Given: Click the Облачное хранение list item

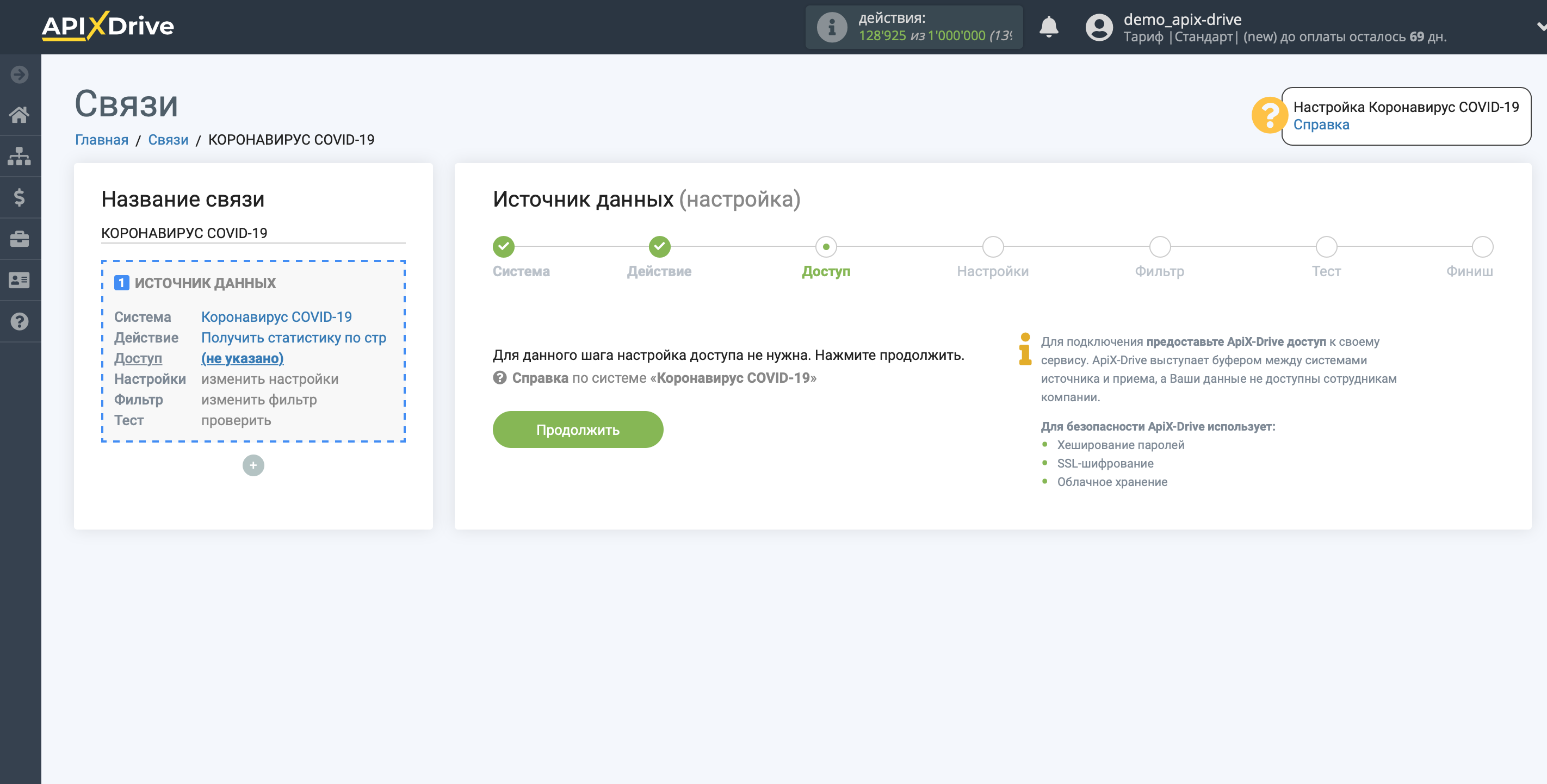Looking at the screenshot, I should point(1112,482).
